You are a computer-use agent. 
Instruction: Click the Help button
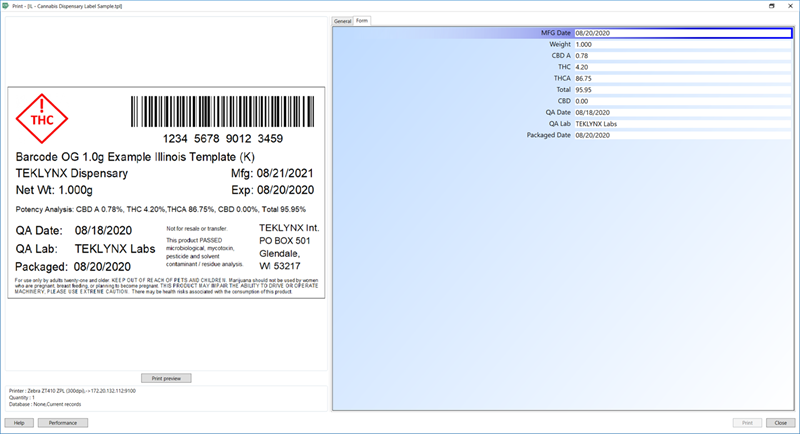tap(19, 423)
